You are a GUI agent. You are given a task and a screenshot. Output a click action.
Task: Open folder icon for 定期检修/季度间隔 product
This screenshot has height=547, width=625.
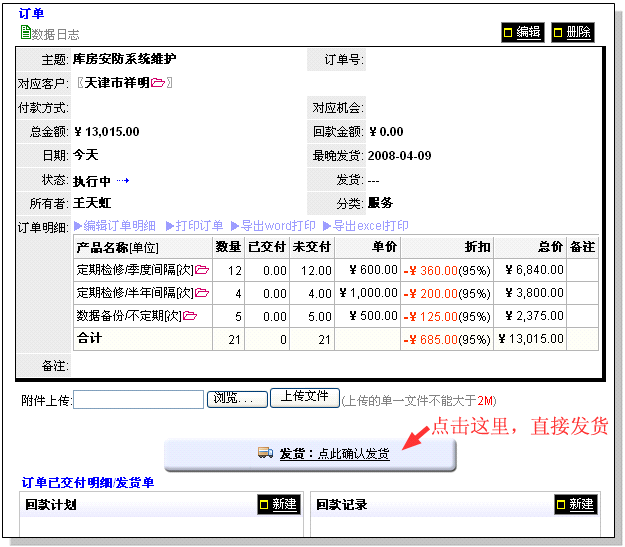pos(201,270)
